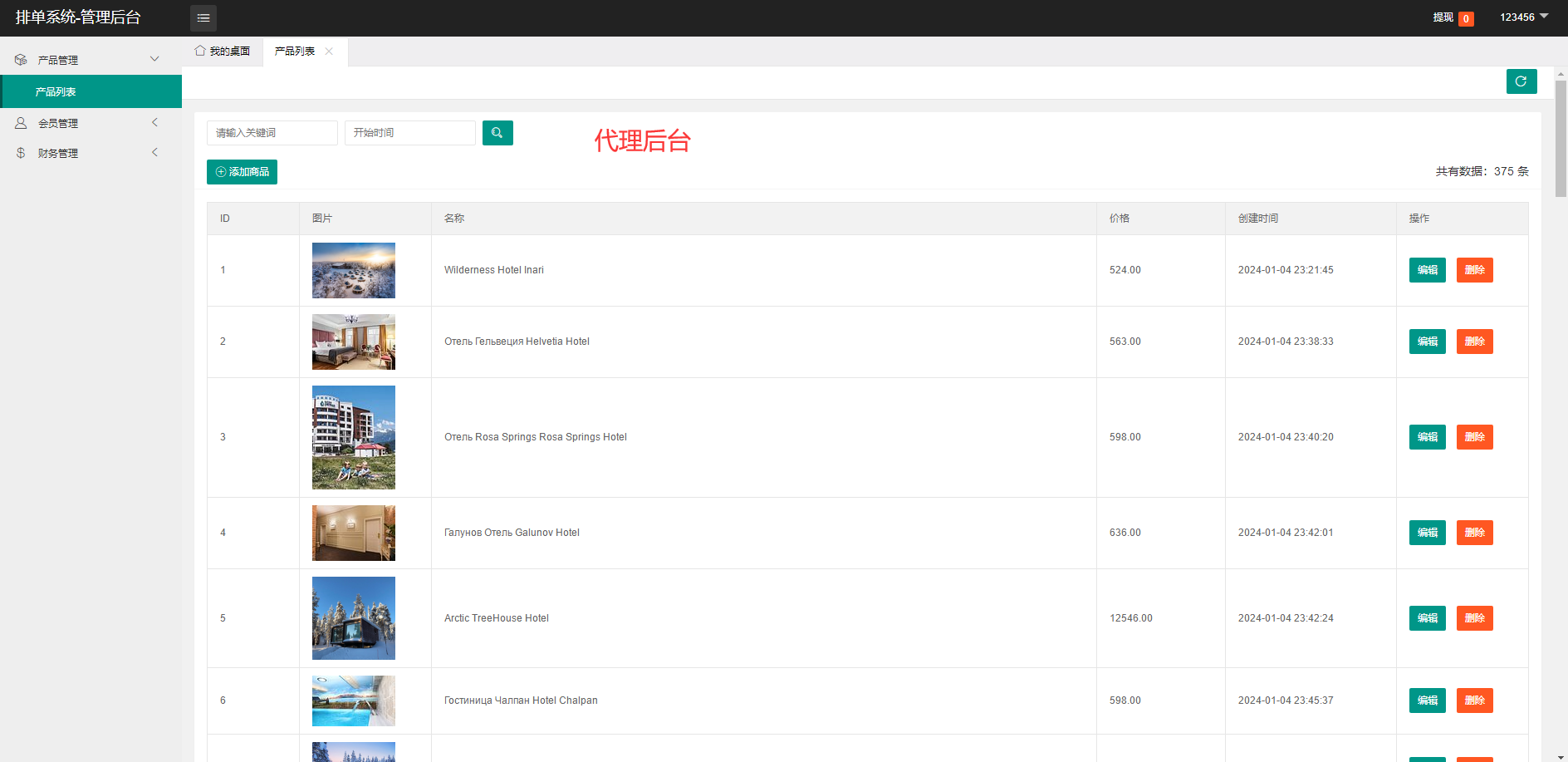This screenshot has height=762, width=1568.
Task: Open the Arctic TreeHouse Hotel thumbnail
Action: coord(354,618)
